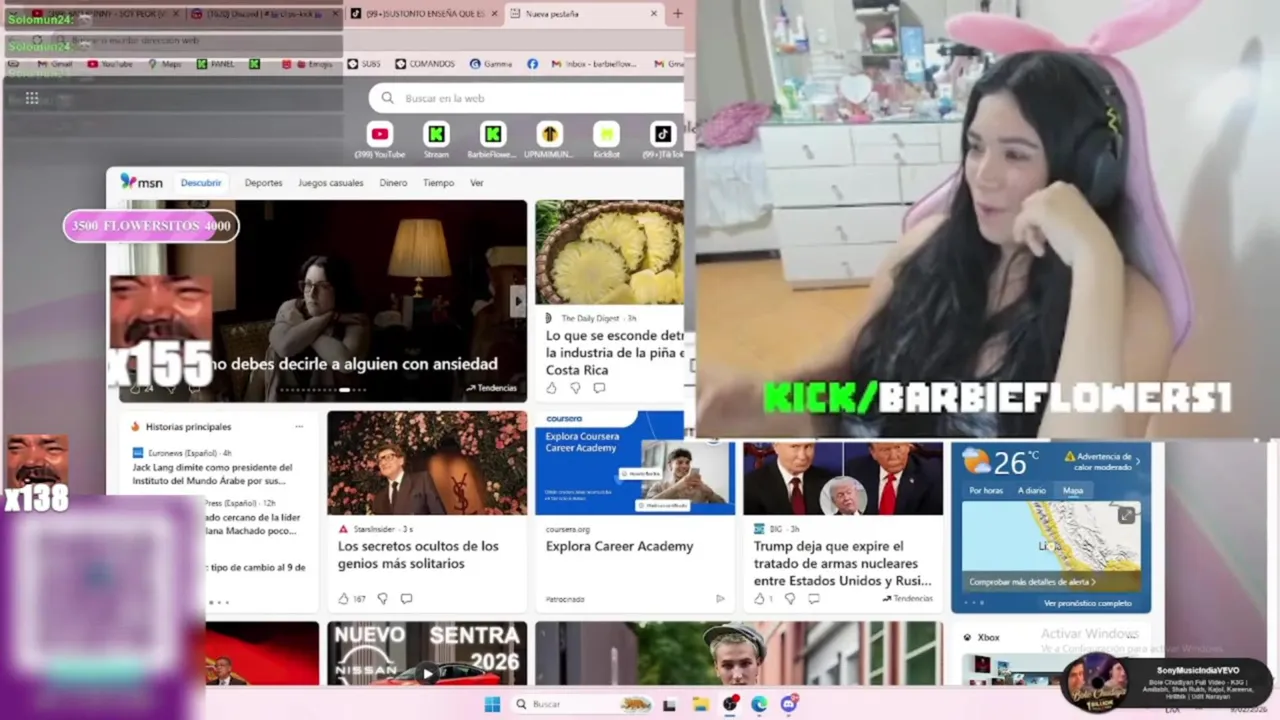The image size is (1280, 720).
Task: Open the SUBS bookmark
Action: tap(364, 64)
